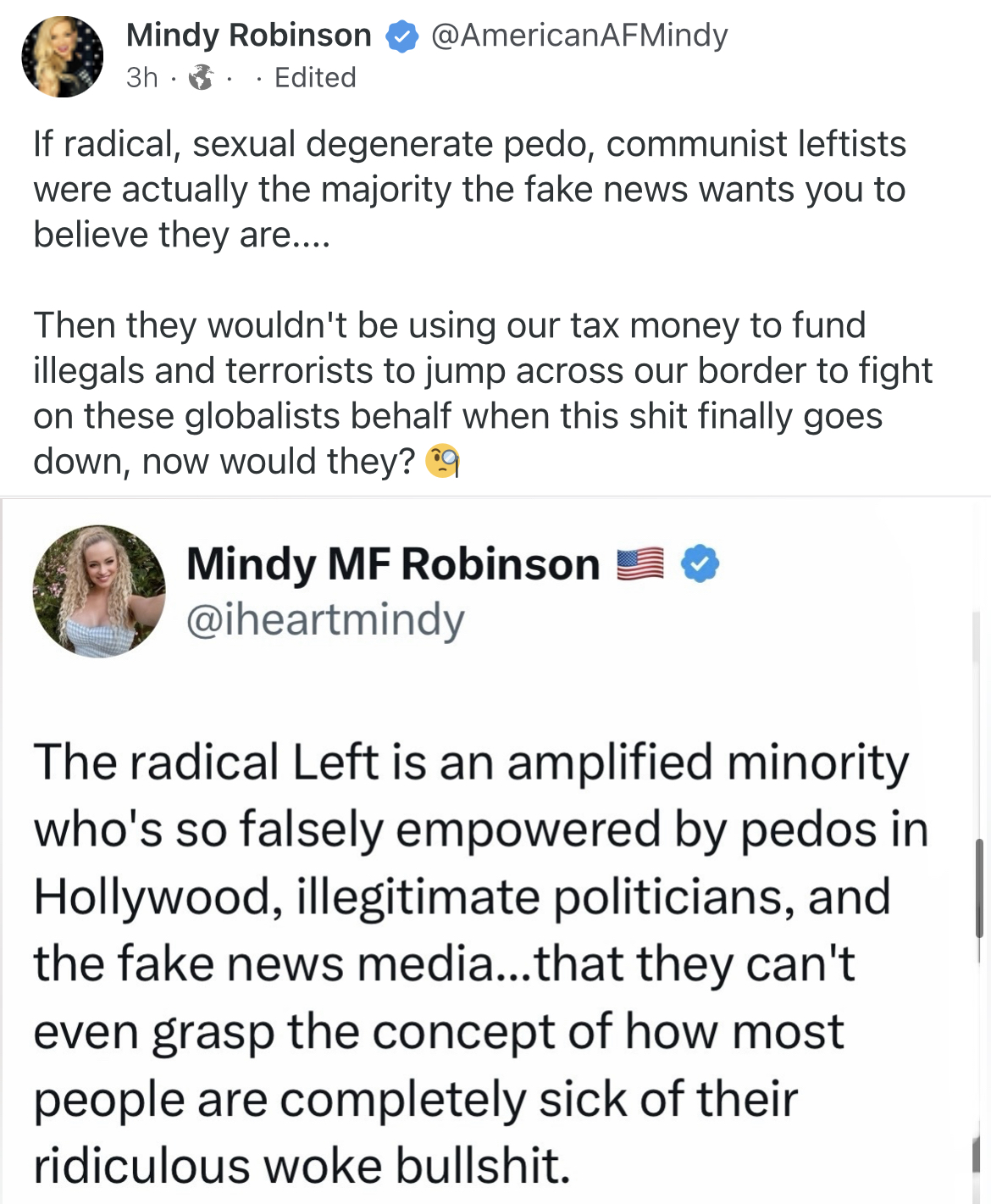Click the paragraph starting "Then they wouldn't"
Screen dimensions: 991x1204
483,393
